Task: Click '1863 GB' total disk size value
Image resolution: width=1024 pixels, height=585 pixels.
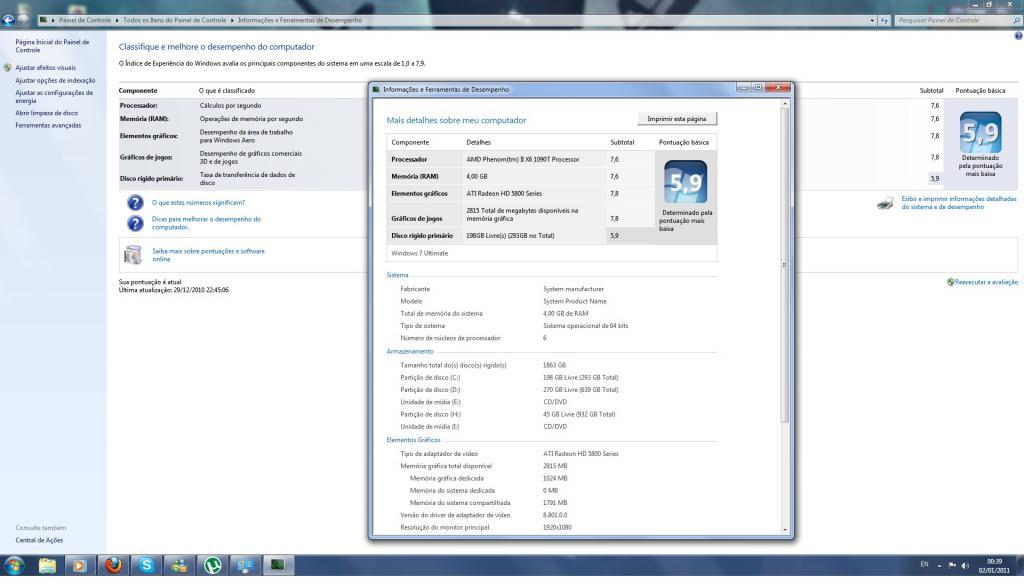Action: tap(554, 365)
